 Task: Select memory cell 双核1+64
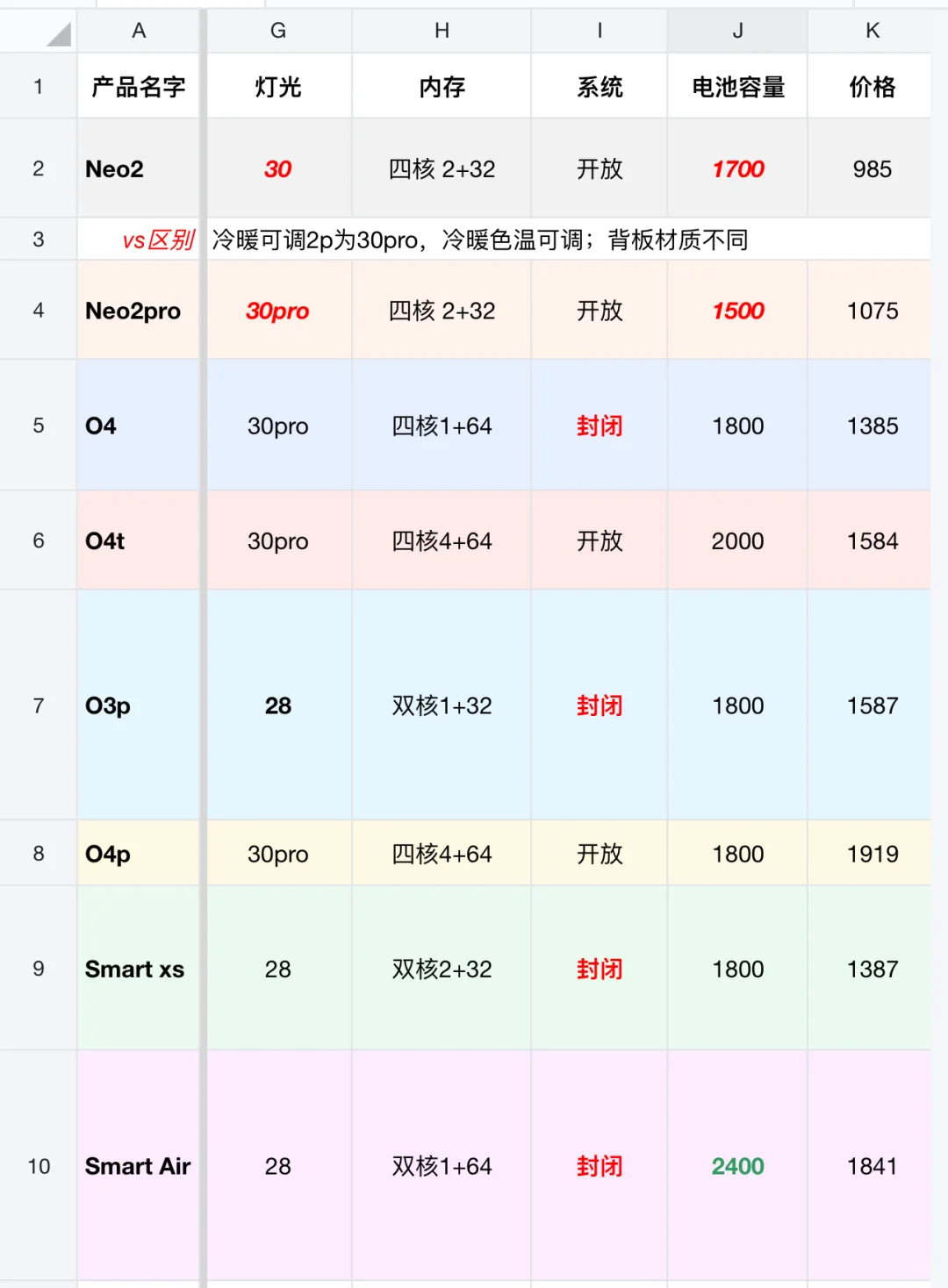[442, 1166]
